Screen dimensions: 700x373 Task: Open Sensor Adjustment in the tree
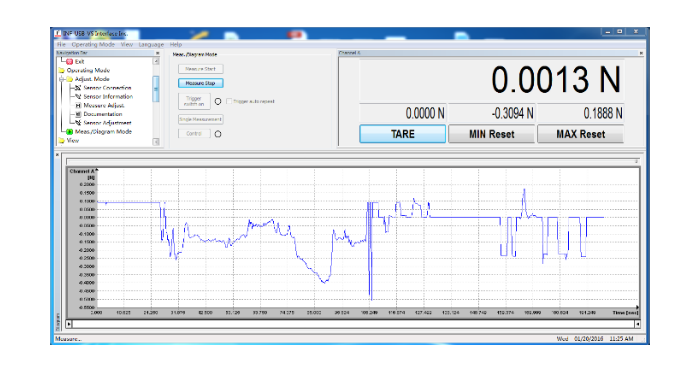point(107,123)
